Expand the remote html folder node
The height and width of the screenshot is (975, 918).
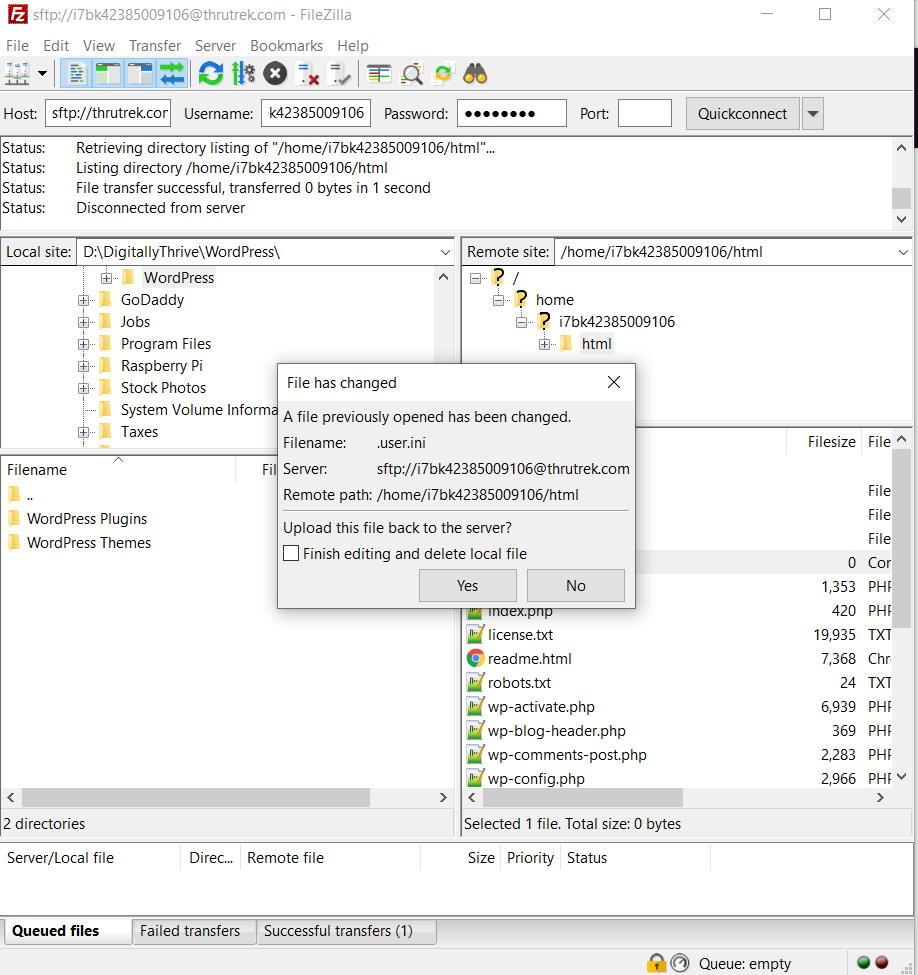(x=544, y=344)
